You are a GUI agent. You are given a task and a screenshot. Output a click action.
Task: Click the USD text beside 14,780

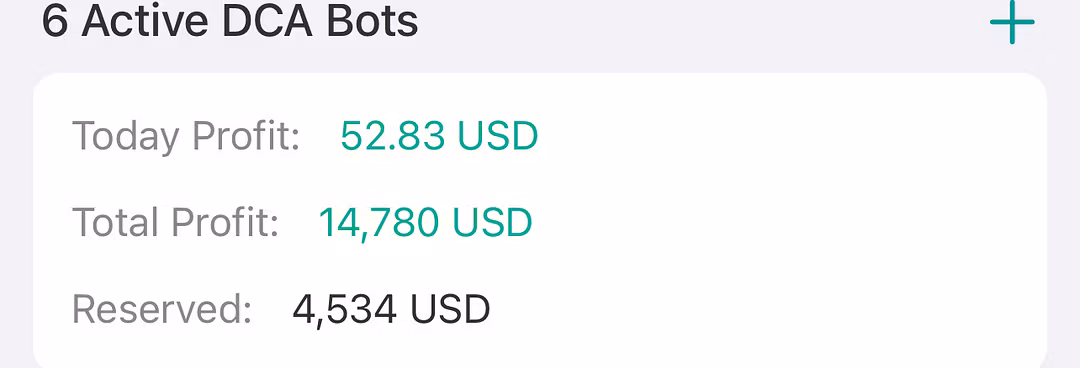coord(492,223)
